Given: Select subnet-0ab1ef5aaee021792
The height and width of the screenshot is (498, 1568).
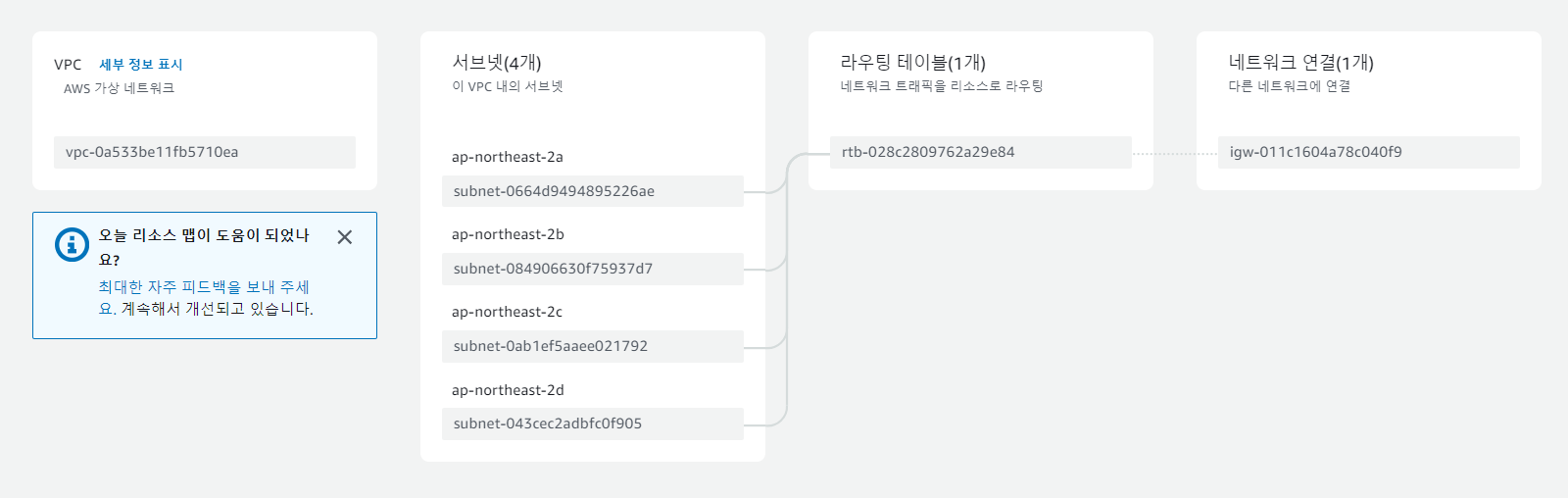Looking at the screenshot, I should pyautogui.click(x=593, y=346).
